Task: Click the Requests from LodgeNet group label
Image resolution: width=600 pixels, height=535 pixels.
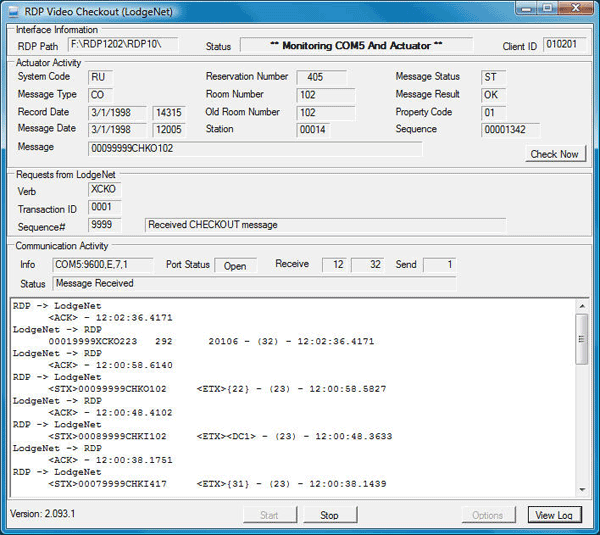Action: pyautogui.click(x=66, y=175)
